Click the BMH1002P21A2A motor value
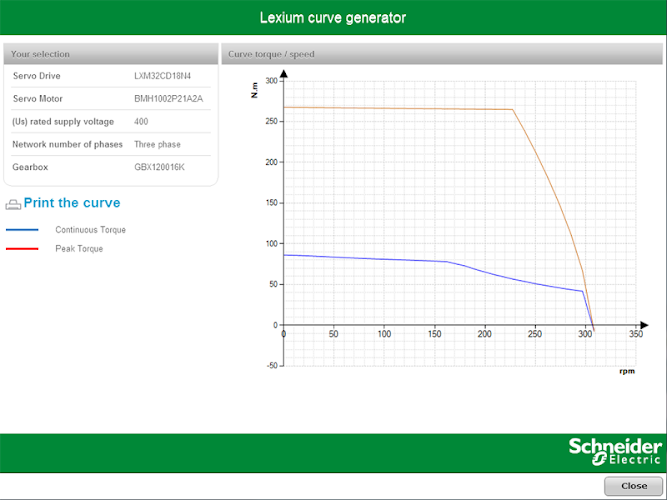 [x=168, y=99]
